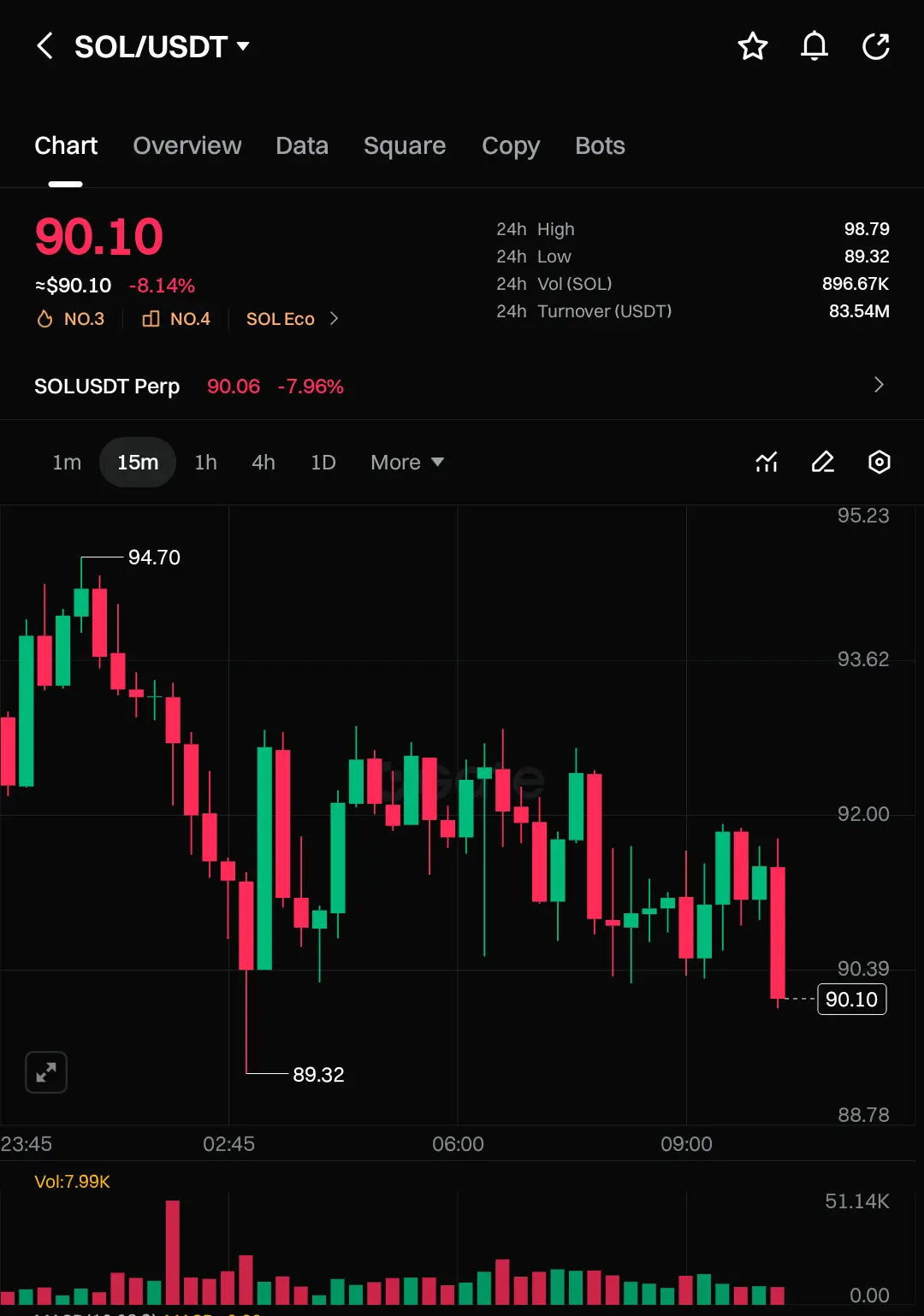Tap the current price tag 90.10 on chart

tap(852, 999)
